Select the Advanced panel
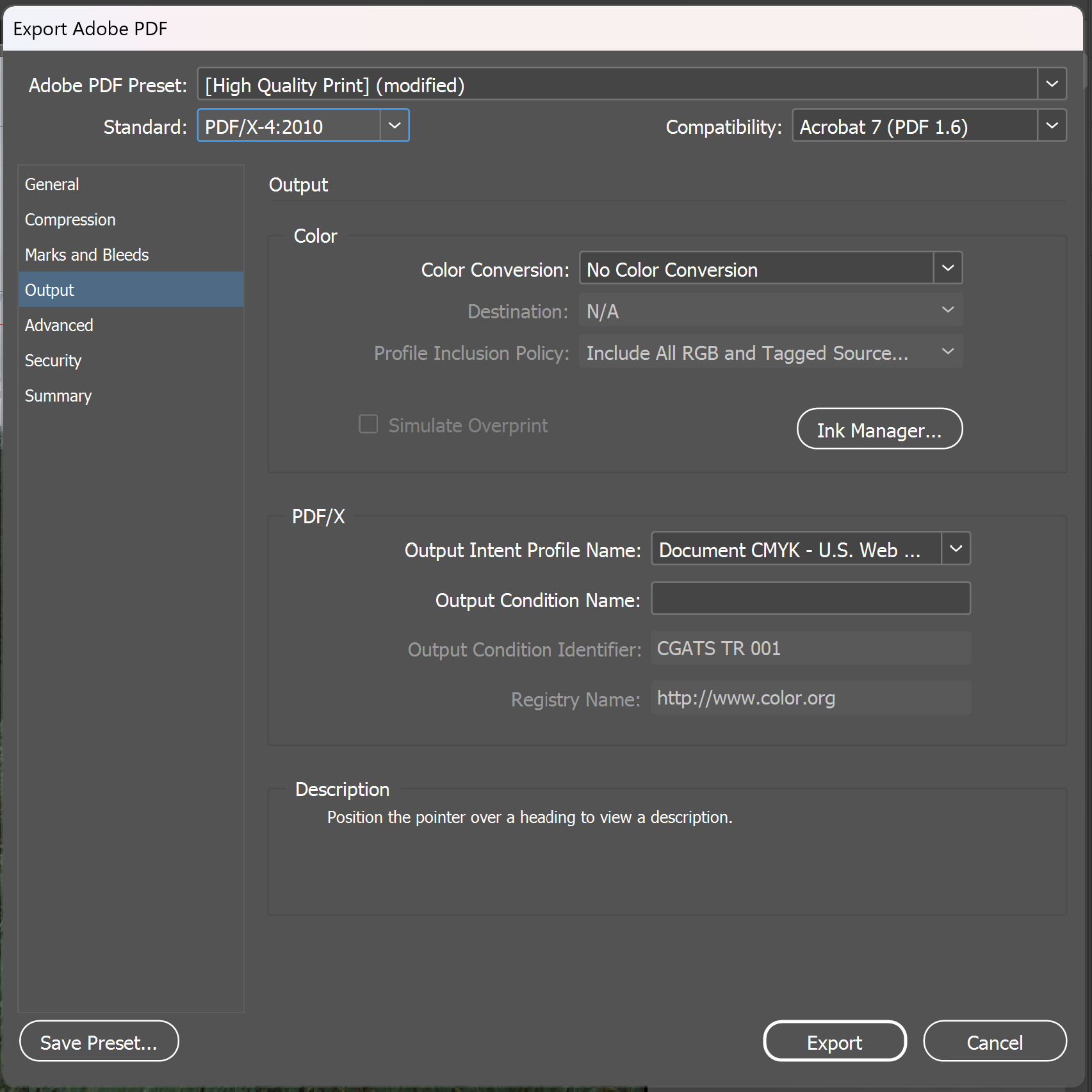The height and width of the screenshot is (1092, 1092). click(x=59, y=325)
